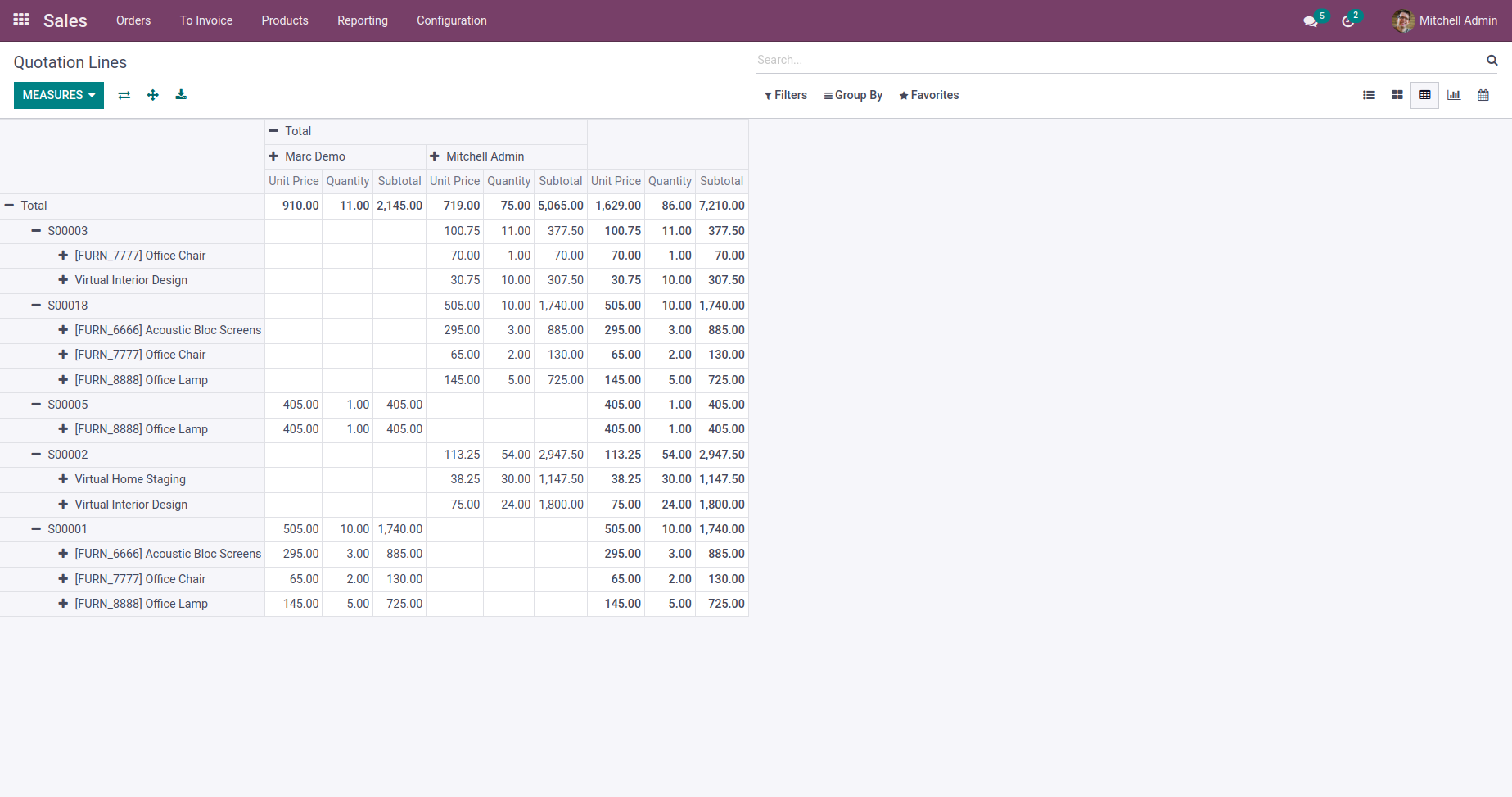
Task: Open the Filters dropdown
Action: coord(785,95)
